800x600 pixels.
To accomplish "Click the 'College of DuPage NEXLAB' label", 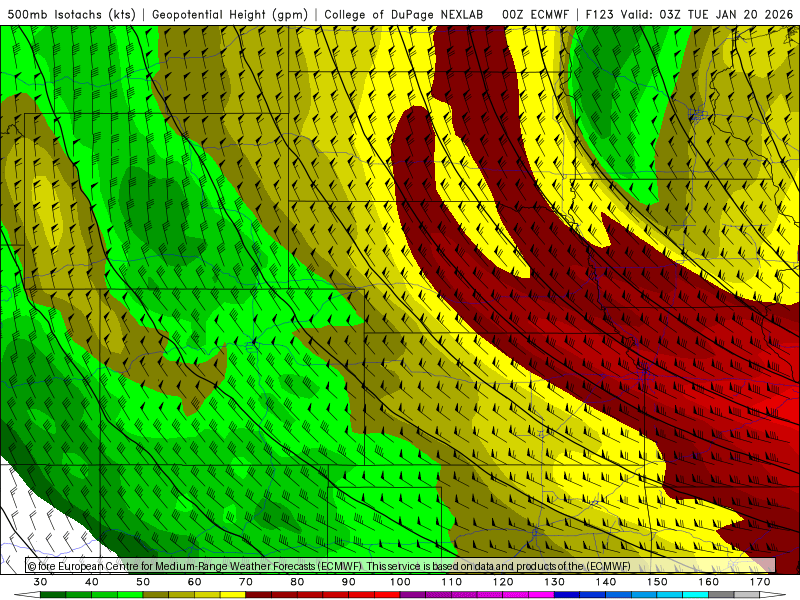I will [x=403, y=14].
